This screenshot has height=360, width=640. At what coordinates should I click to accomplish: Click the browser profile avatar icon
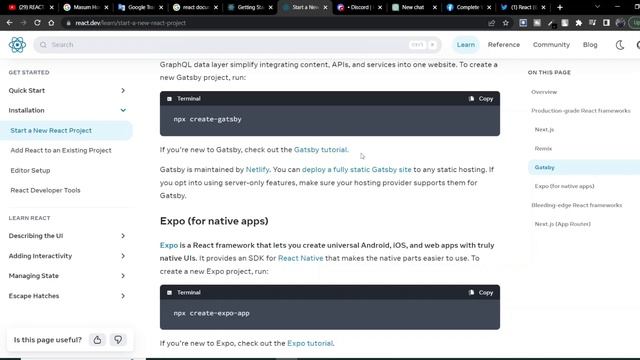pyautogui.click(x=620, y=23)
